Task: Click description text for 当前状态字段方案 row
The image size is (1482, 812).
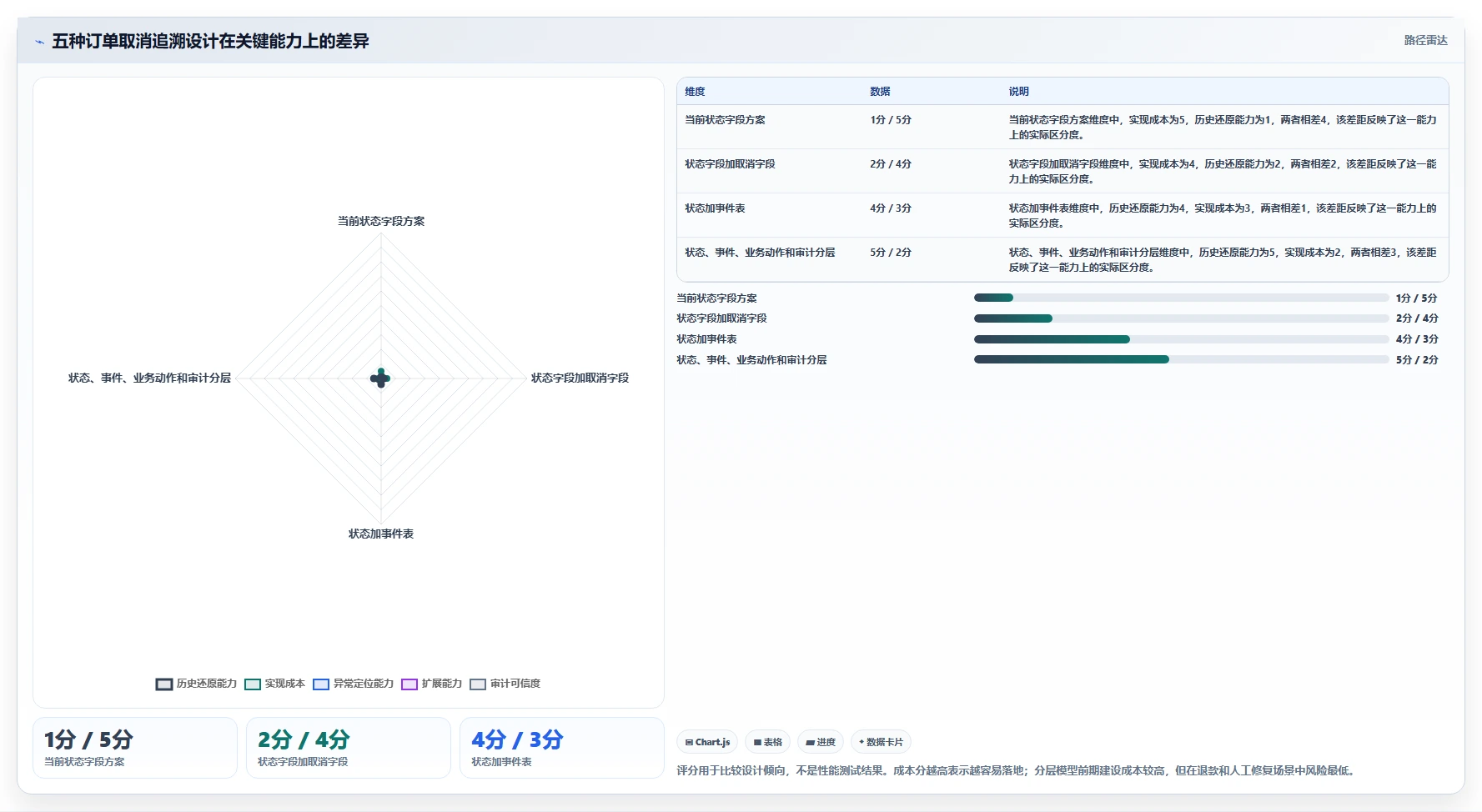Action: [1223, 128]
